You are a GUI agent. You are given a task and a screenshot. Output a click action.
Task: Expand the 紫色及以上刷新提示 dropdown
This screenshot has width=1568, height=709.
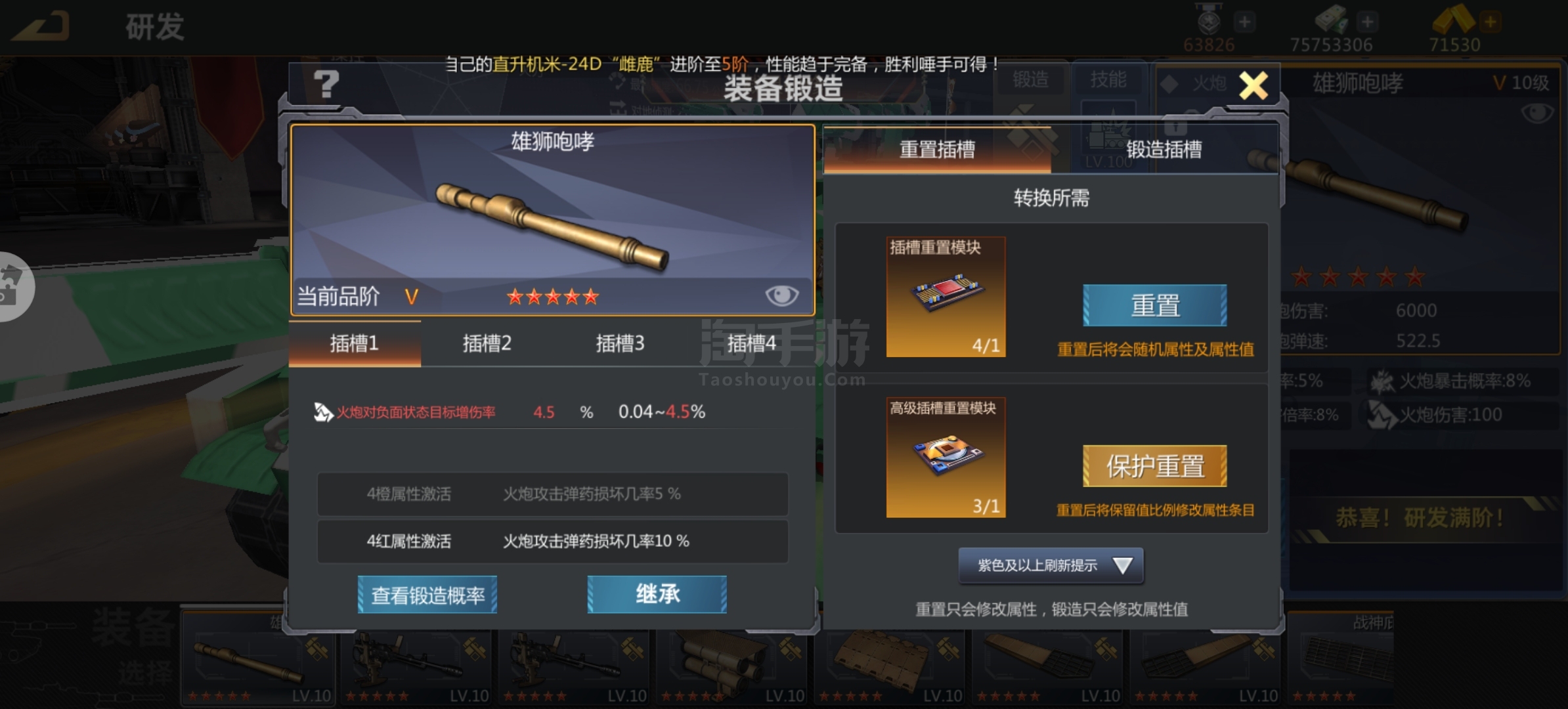[1051, 565]
